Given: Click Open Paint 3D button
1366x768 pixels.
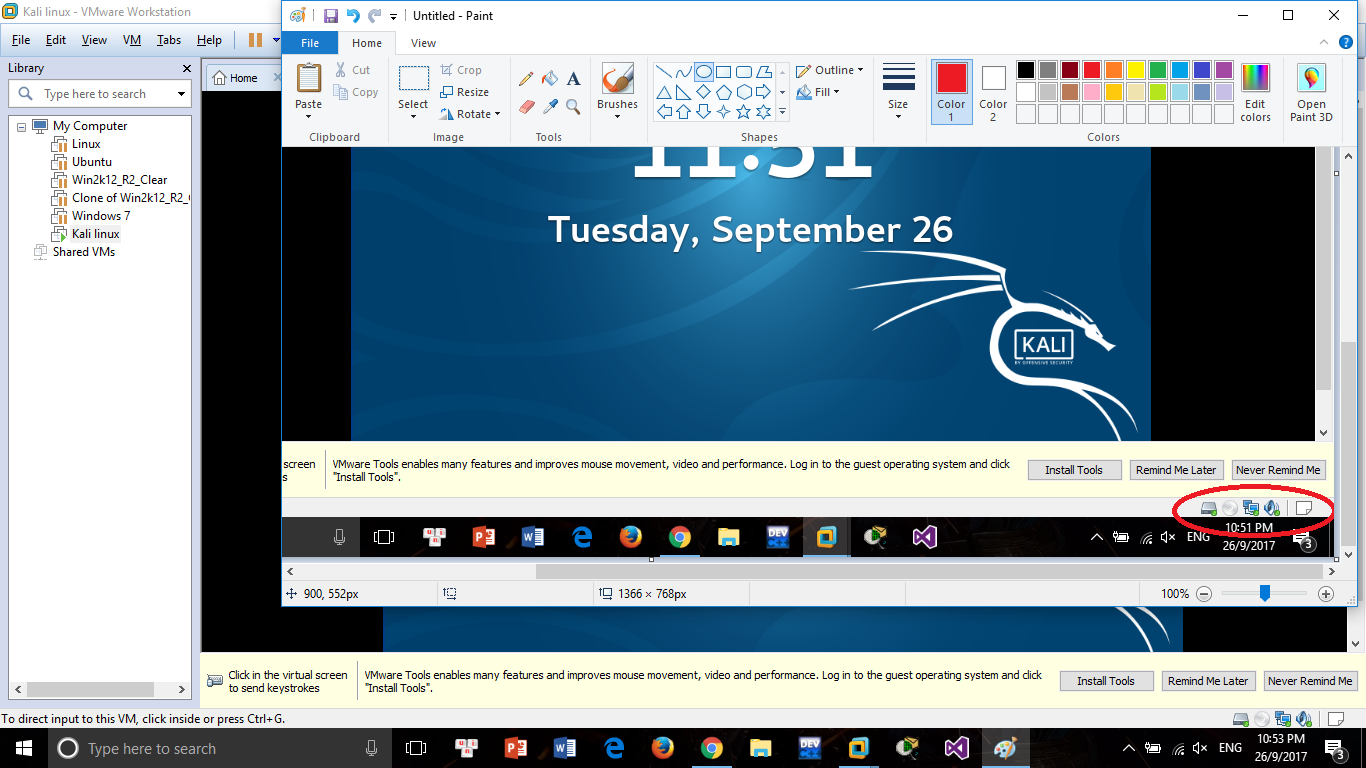Looking at the screenshot, I should click(1311, 92).
